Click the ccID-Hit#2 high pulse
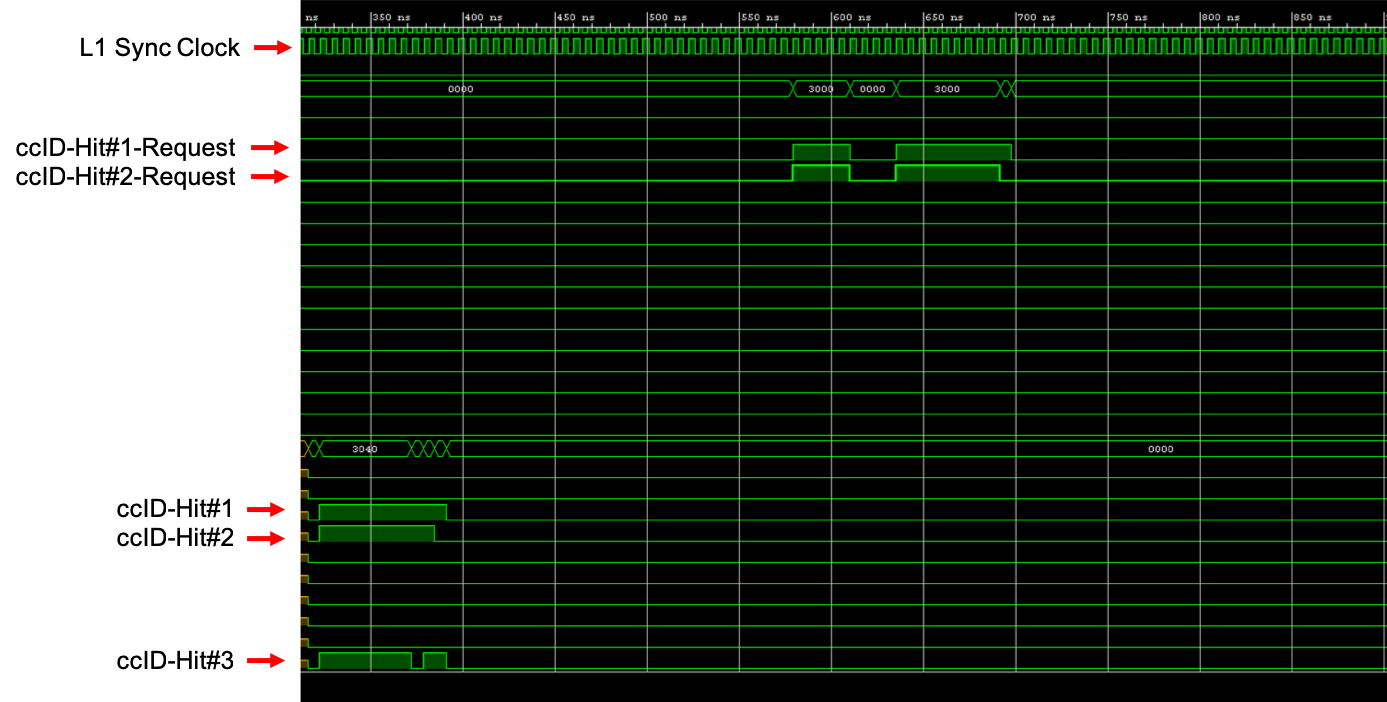The height and width of the screenshot is (702, 1387). 377,533
